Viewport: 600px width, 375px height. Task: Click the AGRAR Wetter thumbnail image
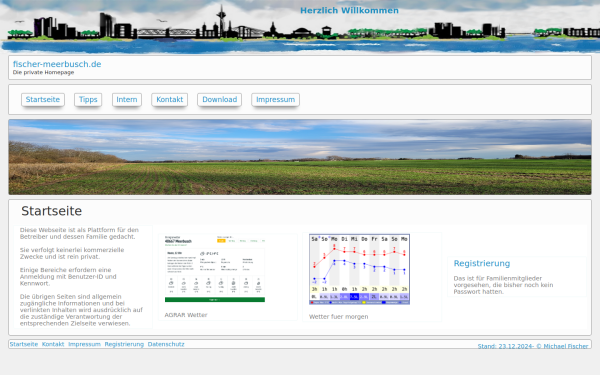[215, 269]
